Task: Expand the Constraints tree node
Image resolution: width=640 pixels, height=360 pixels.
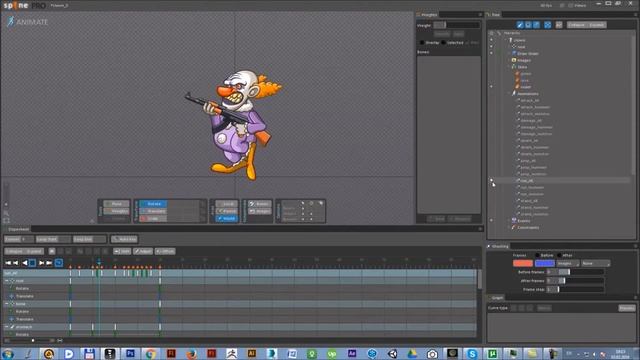Action: coord(509,227)
